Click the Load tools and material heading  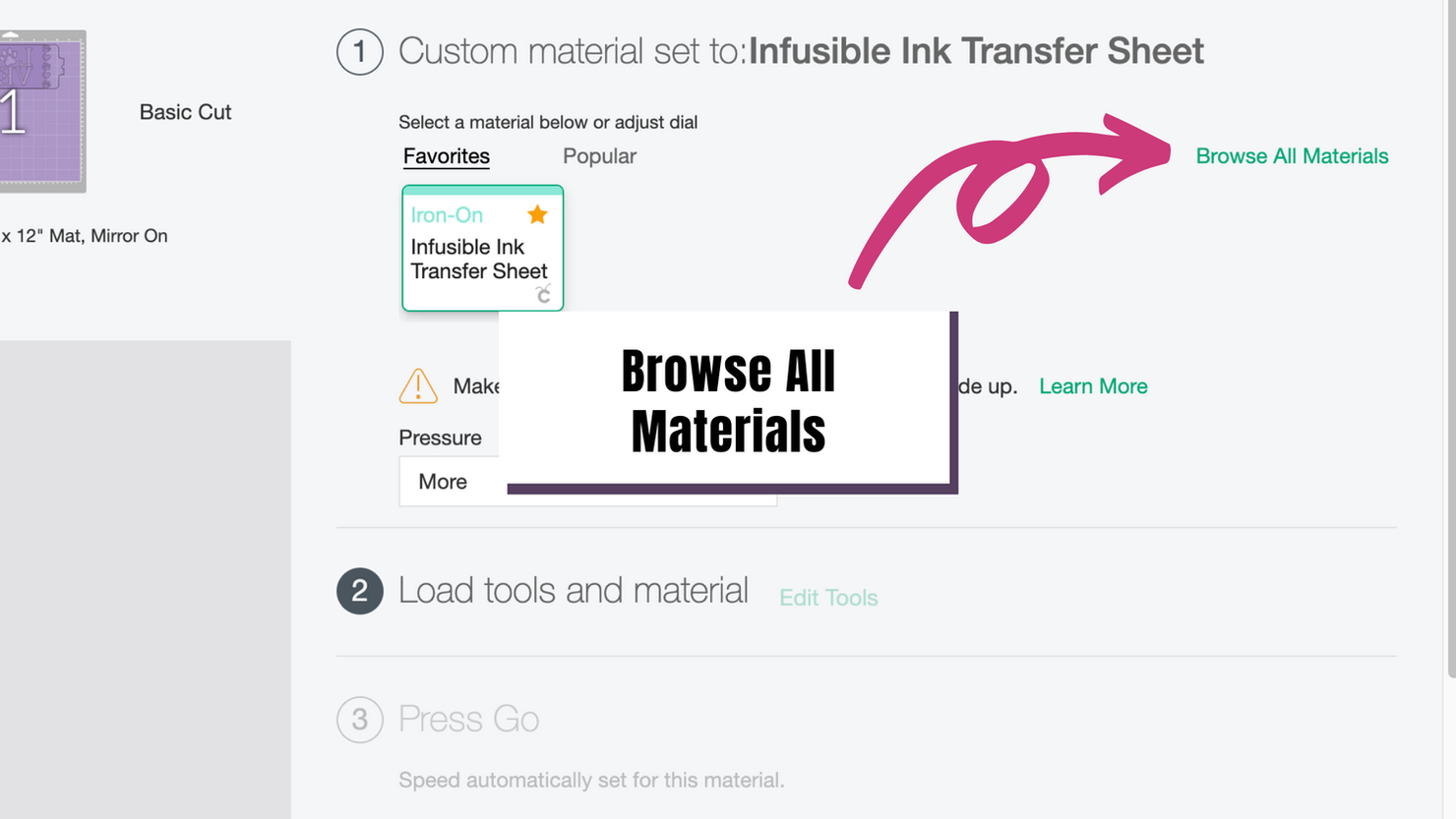pos(574,591)
